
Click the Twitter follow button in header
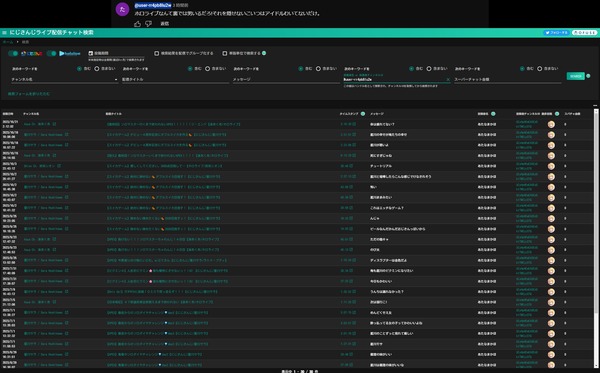(556, 33)
